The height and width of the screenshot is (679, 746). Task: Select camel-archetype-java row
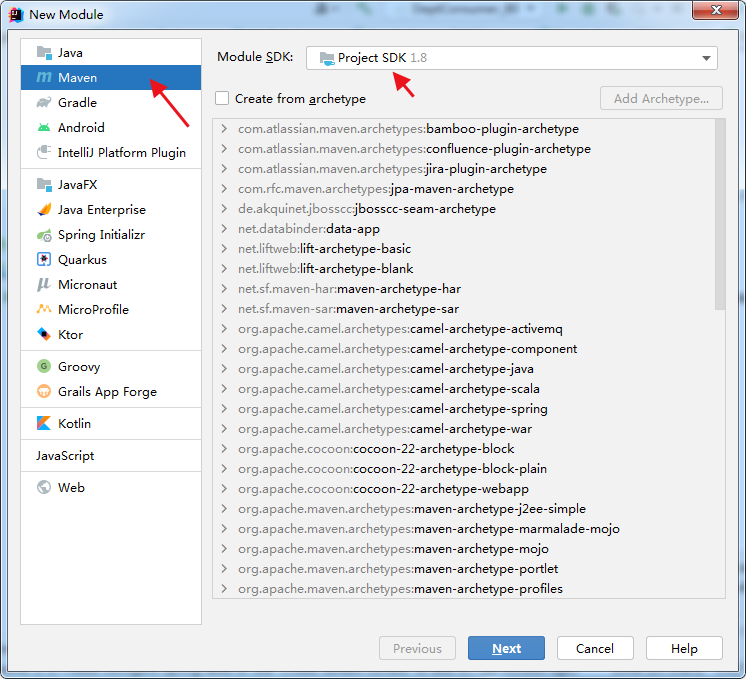coord(464,369)
